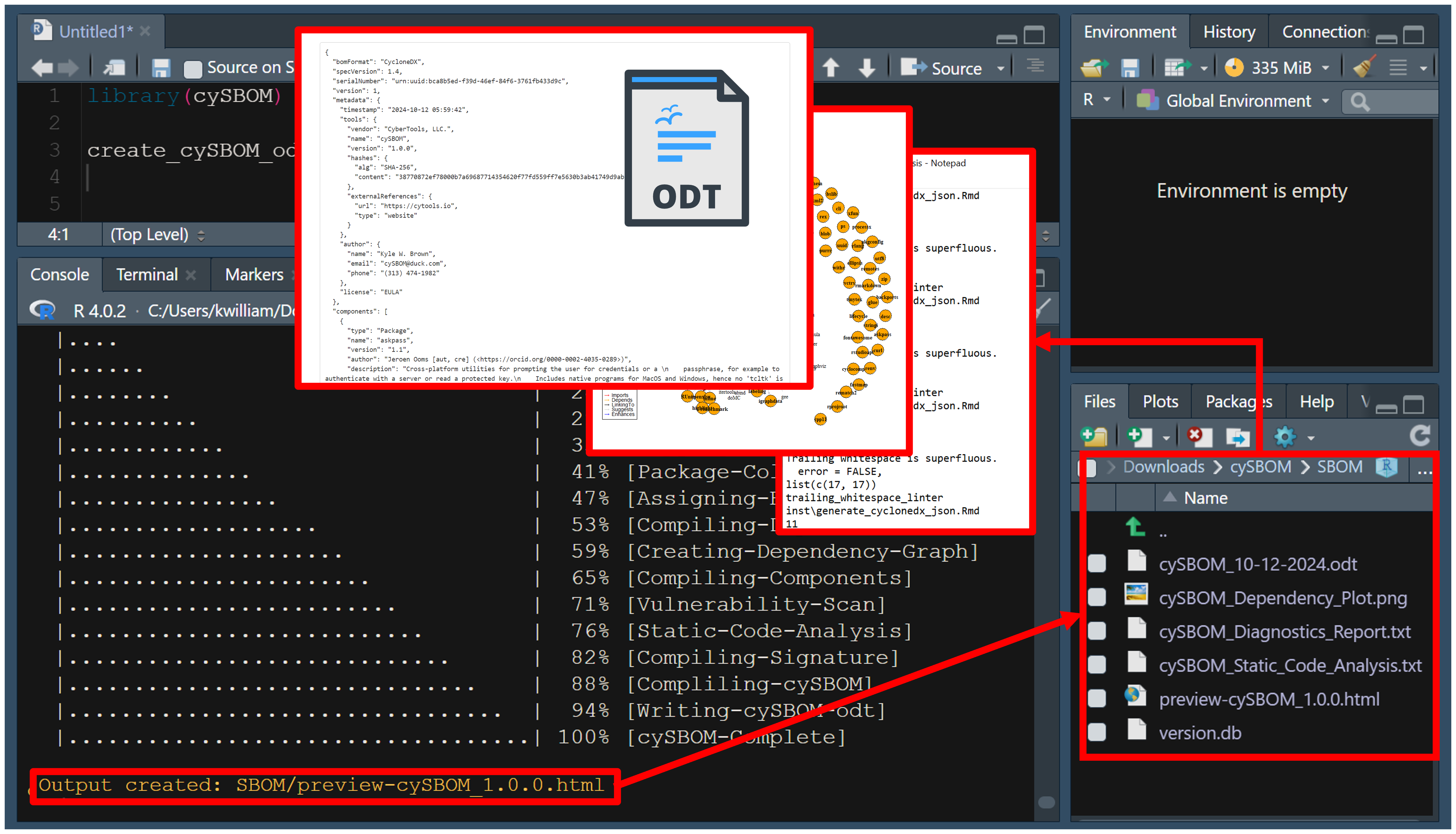This screenshot has height=834, width=1456.
Task: Delete selected files with the red X icon
Action: [1199, 437]
